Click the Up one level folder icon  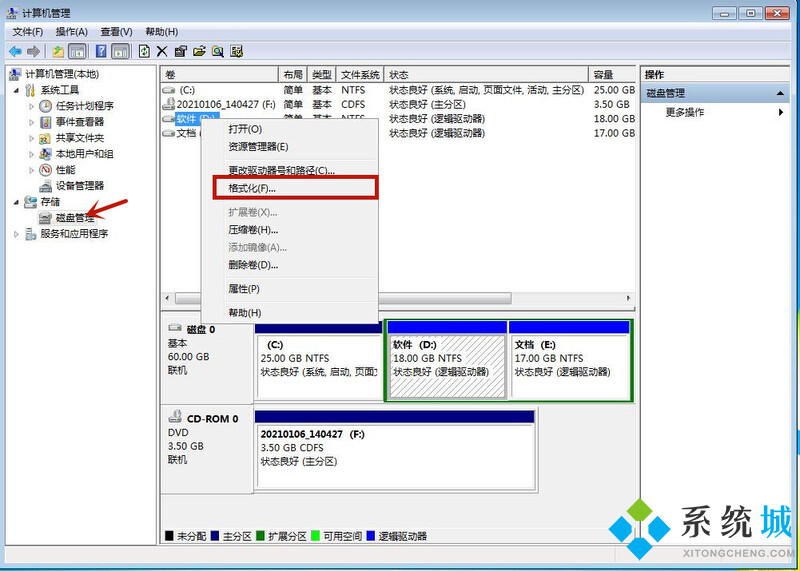point(59,51)
